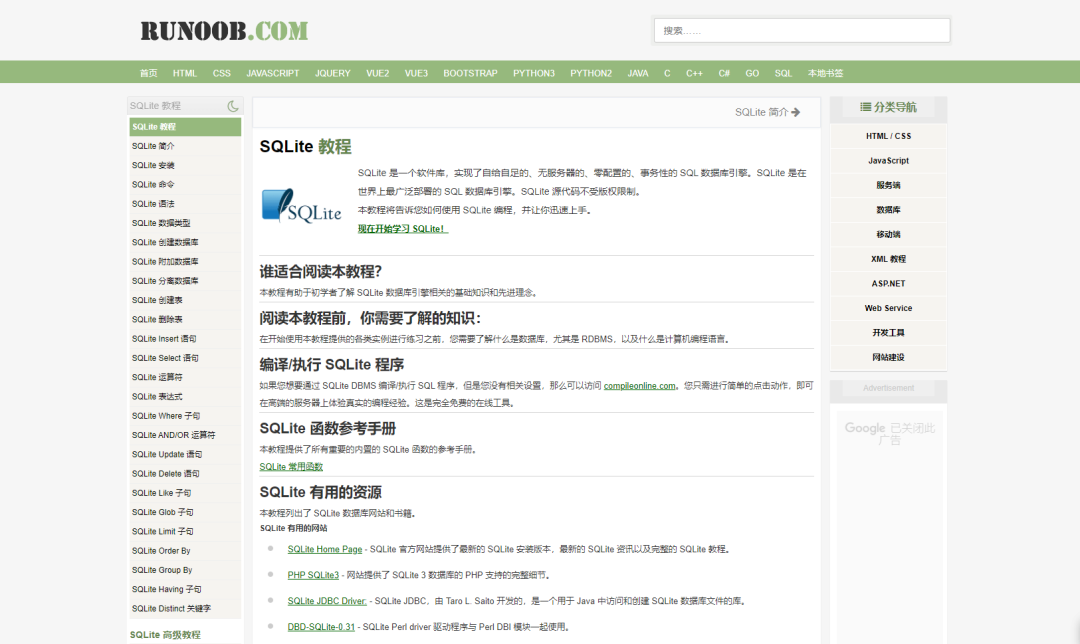Screen dimensions: 1080x644
Task: Select Web Service category
Action: tap(889, 309)
